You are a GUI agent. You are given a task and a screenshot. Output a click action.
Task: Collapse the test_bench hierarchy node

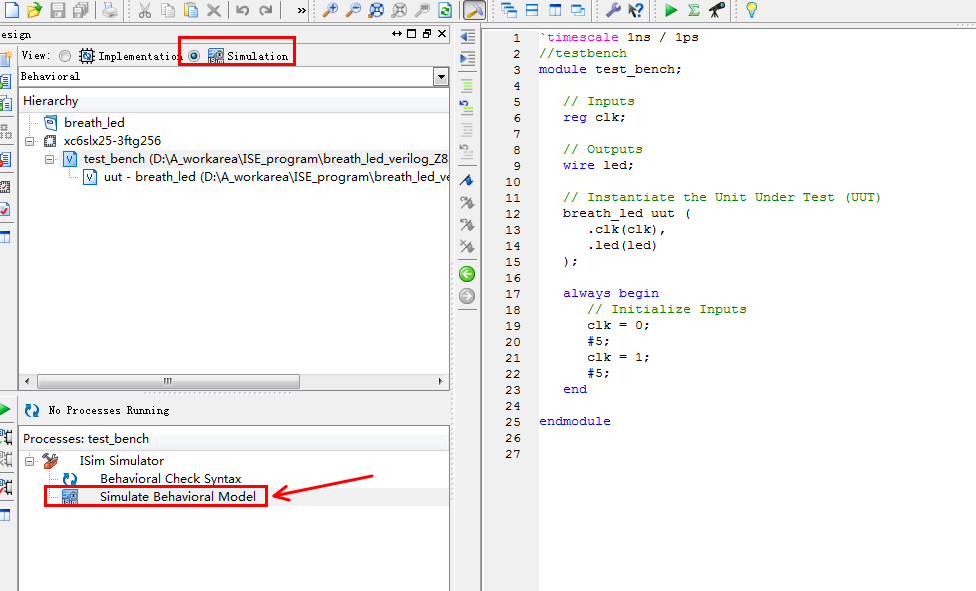pyautogui.click(x=49, y=159)
